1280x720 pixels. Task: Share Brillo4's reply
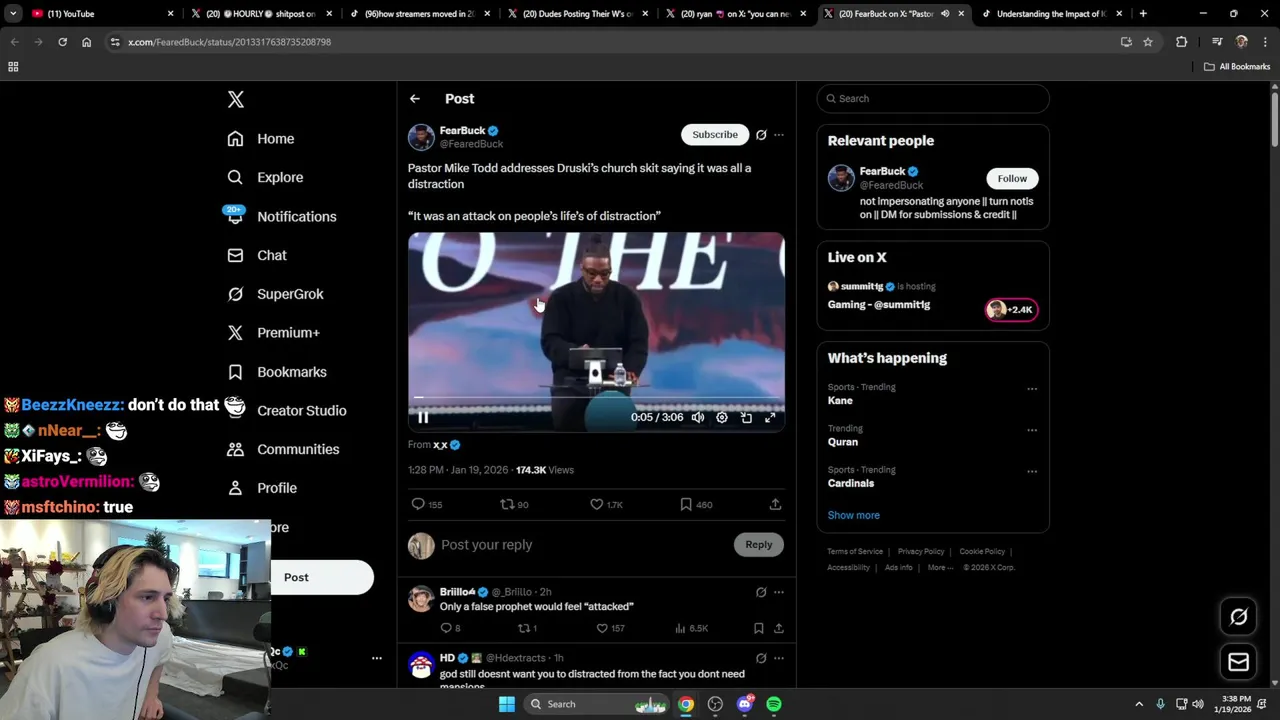pyautogui.click(x=778, y=629)
